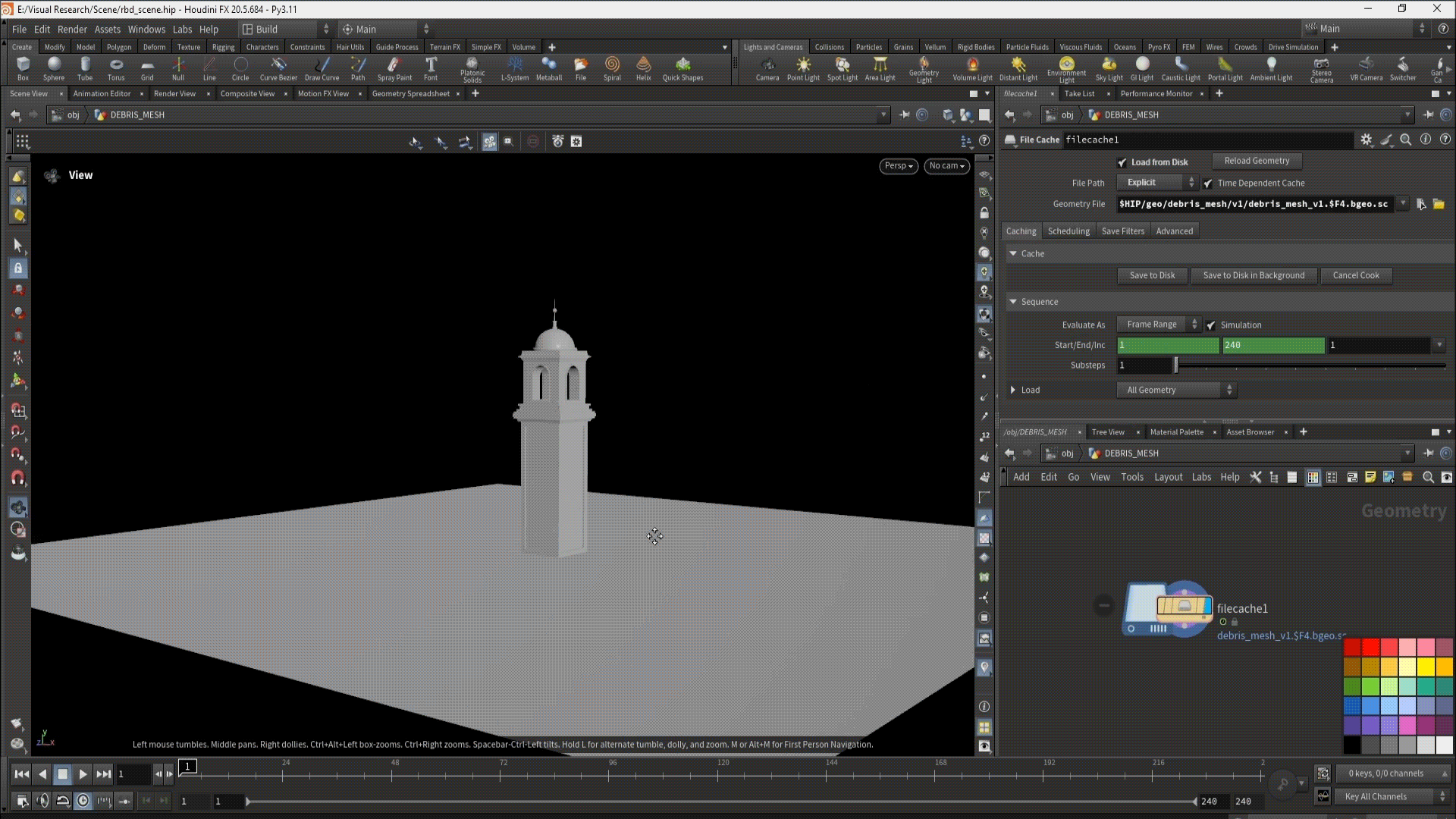This screenshot has height=819, width=1456.
Task: Add a Point Light from shelf
Action: coord(803,67)
